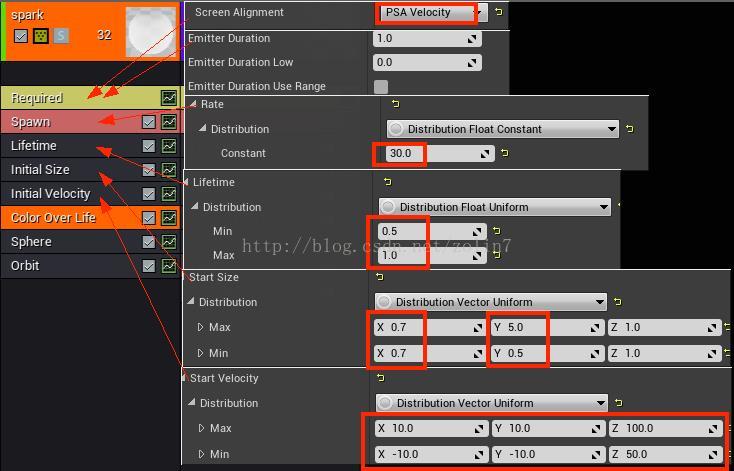Open Start Velocity Distribution Vector Uniform dropdown

point(492,403)
